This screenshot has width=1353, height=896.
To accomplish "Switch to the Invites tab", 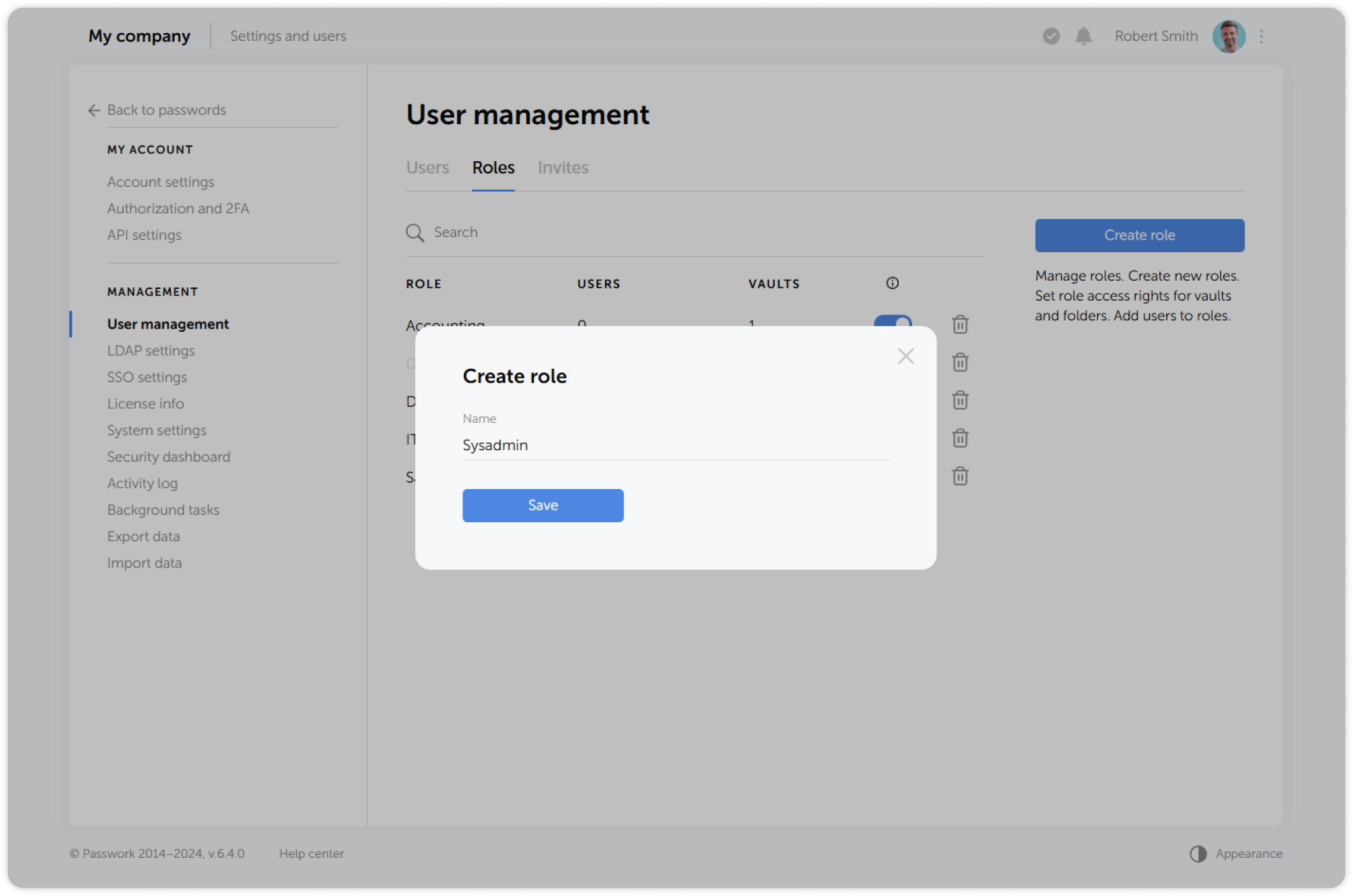I will tap(562, 167).
